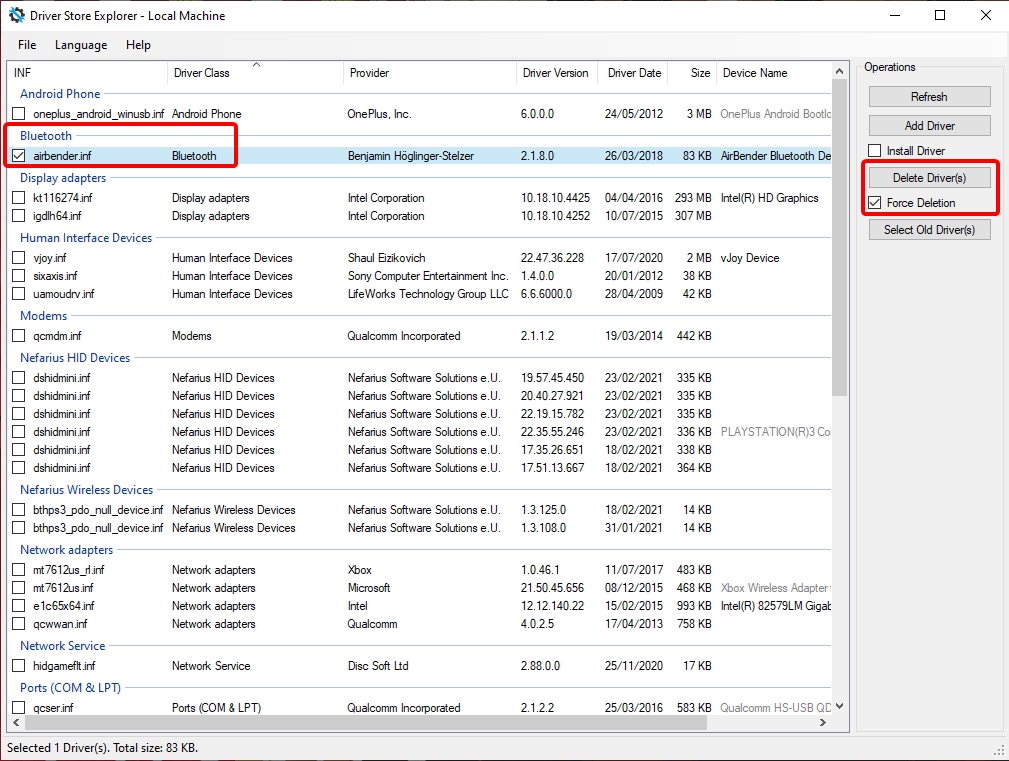Tick the qcwwan.inf checkbox
The height and width of the screenshot is (761, 1009).
pos(19,624)
